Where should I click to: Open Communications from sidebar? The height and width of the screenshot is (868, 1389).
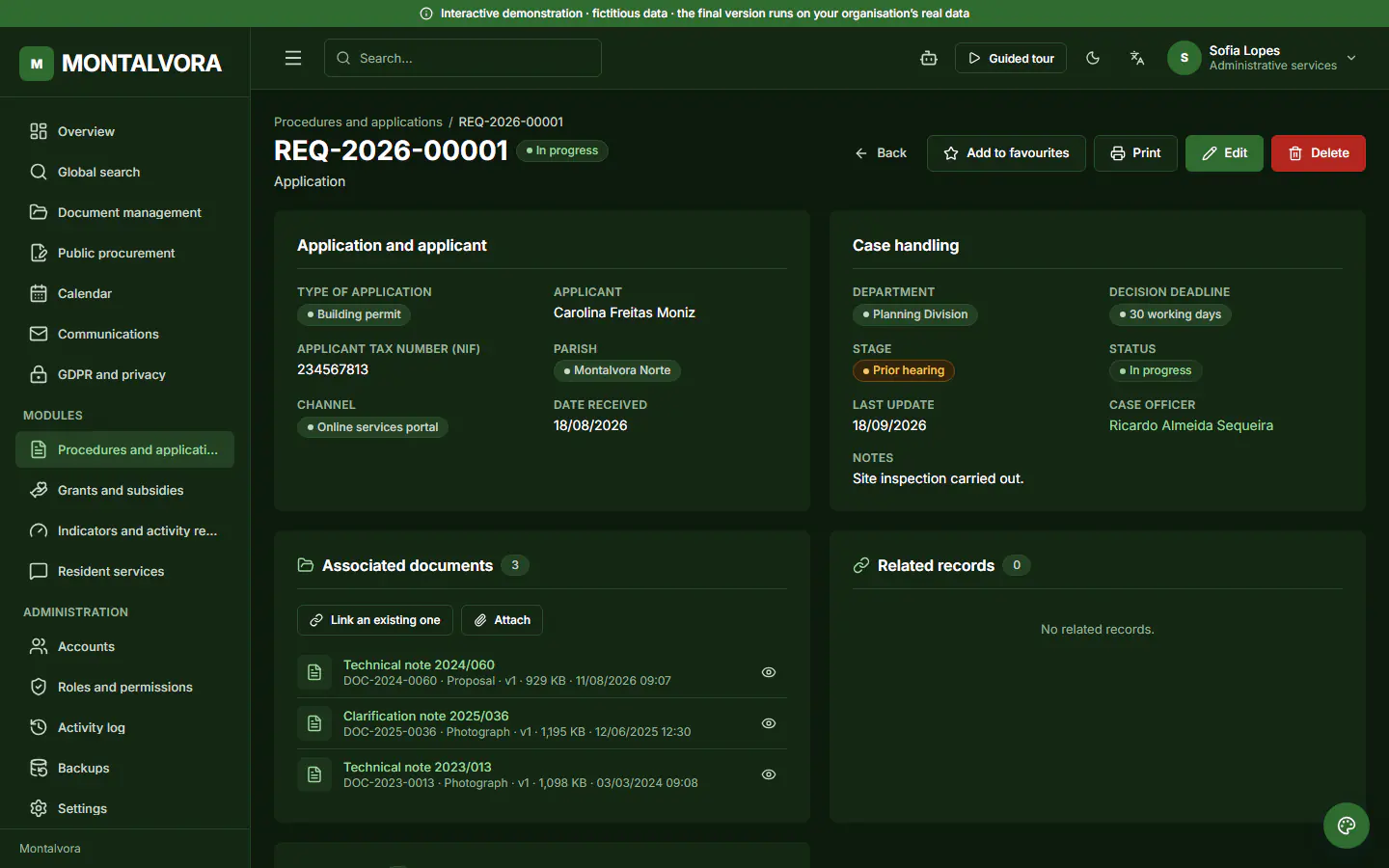coord(124,334)
